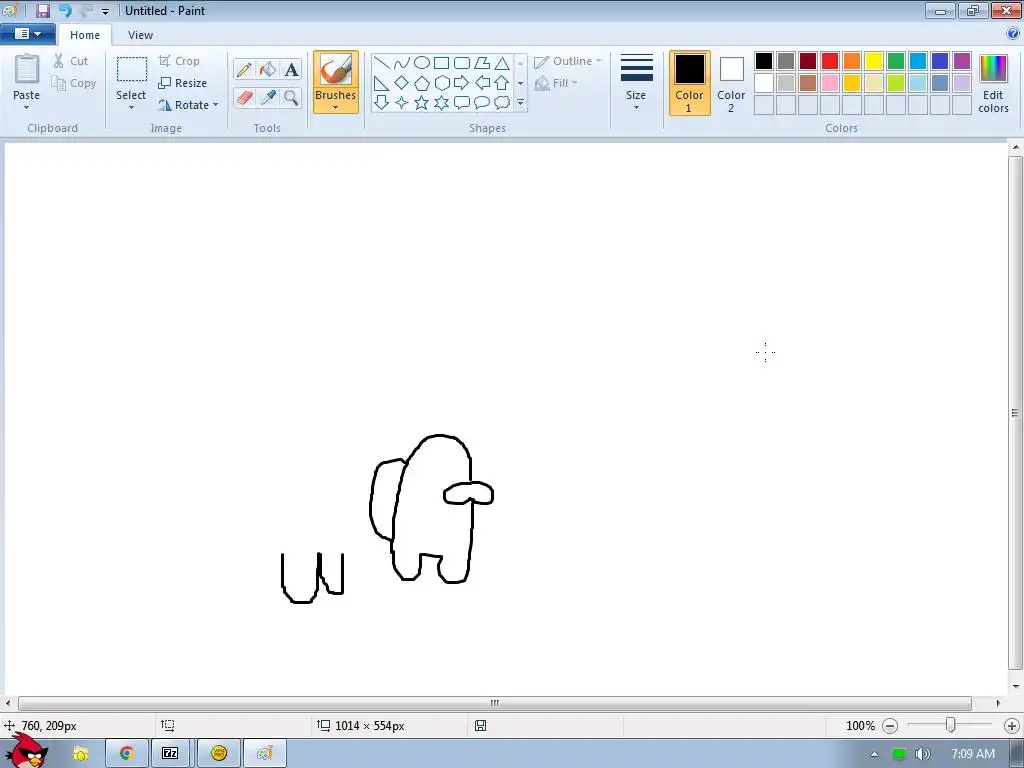Switch to the View ribbon tab
1024x768 pixels.
point(140,35)
